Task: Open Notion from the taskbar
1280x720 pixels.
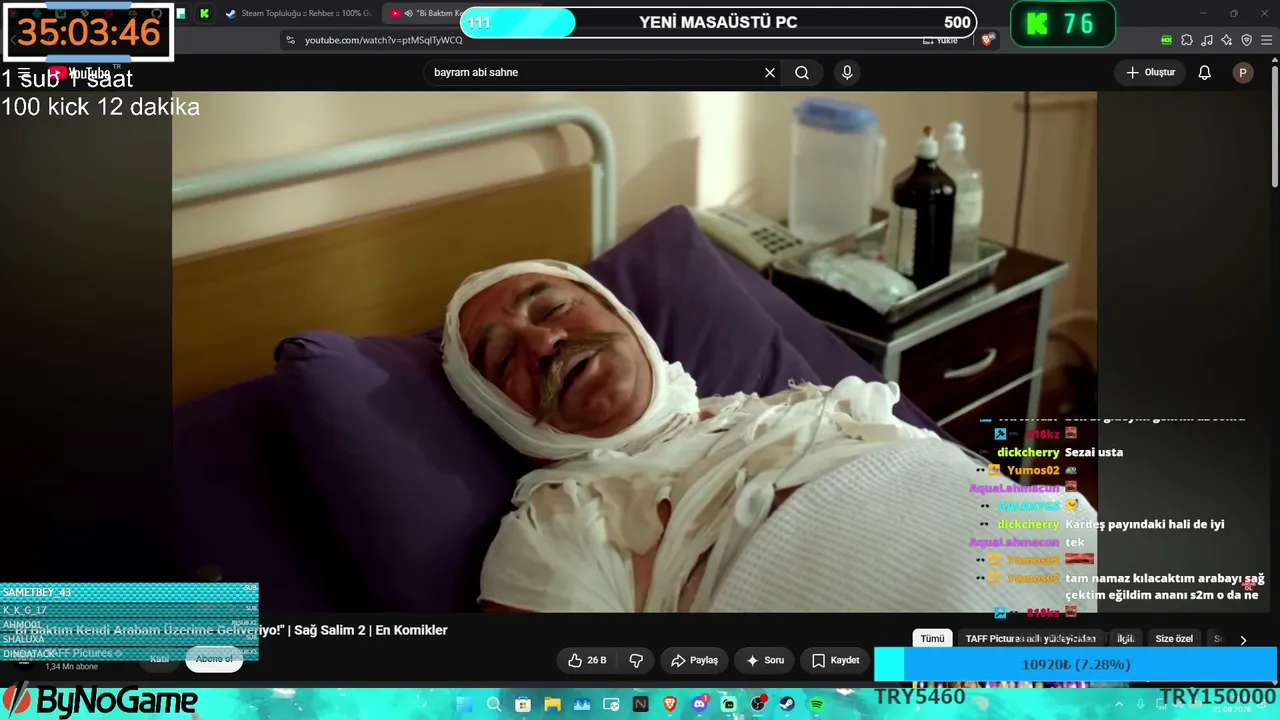Action: [x=640, y=704]
